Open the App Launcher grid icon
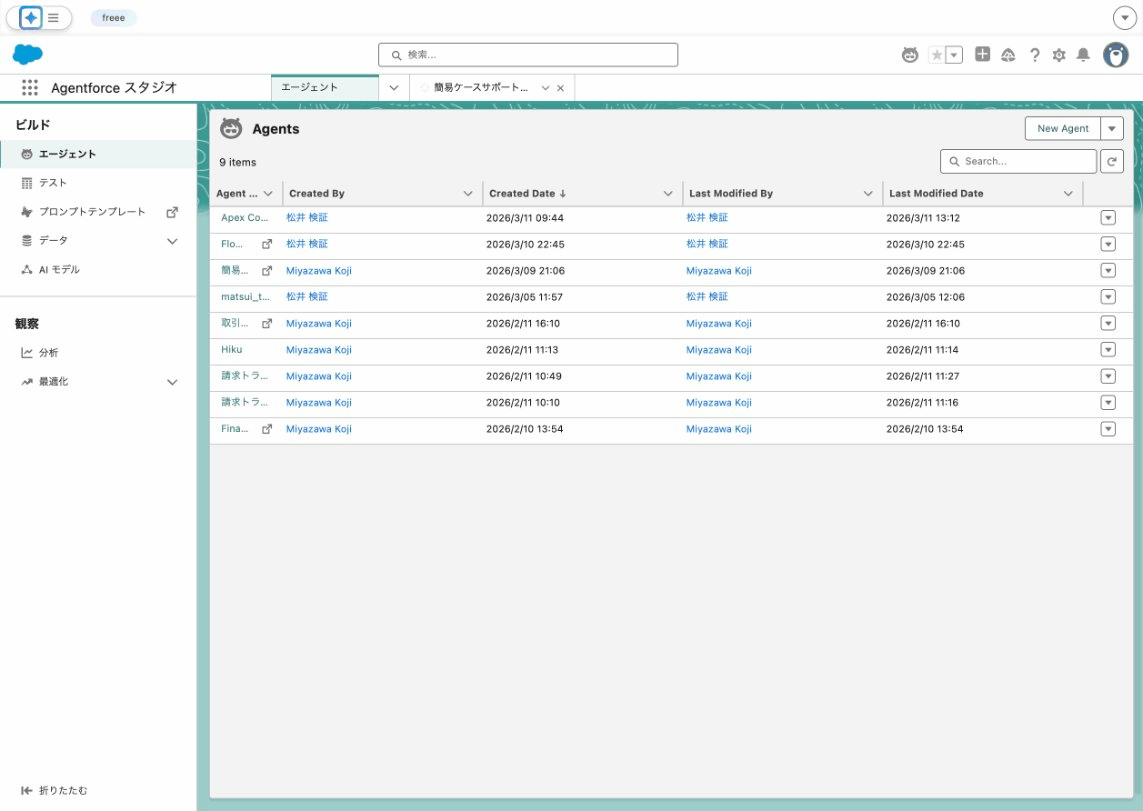1143x811 pixels. pos(29,88)
